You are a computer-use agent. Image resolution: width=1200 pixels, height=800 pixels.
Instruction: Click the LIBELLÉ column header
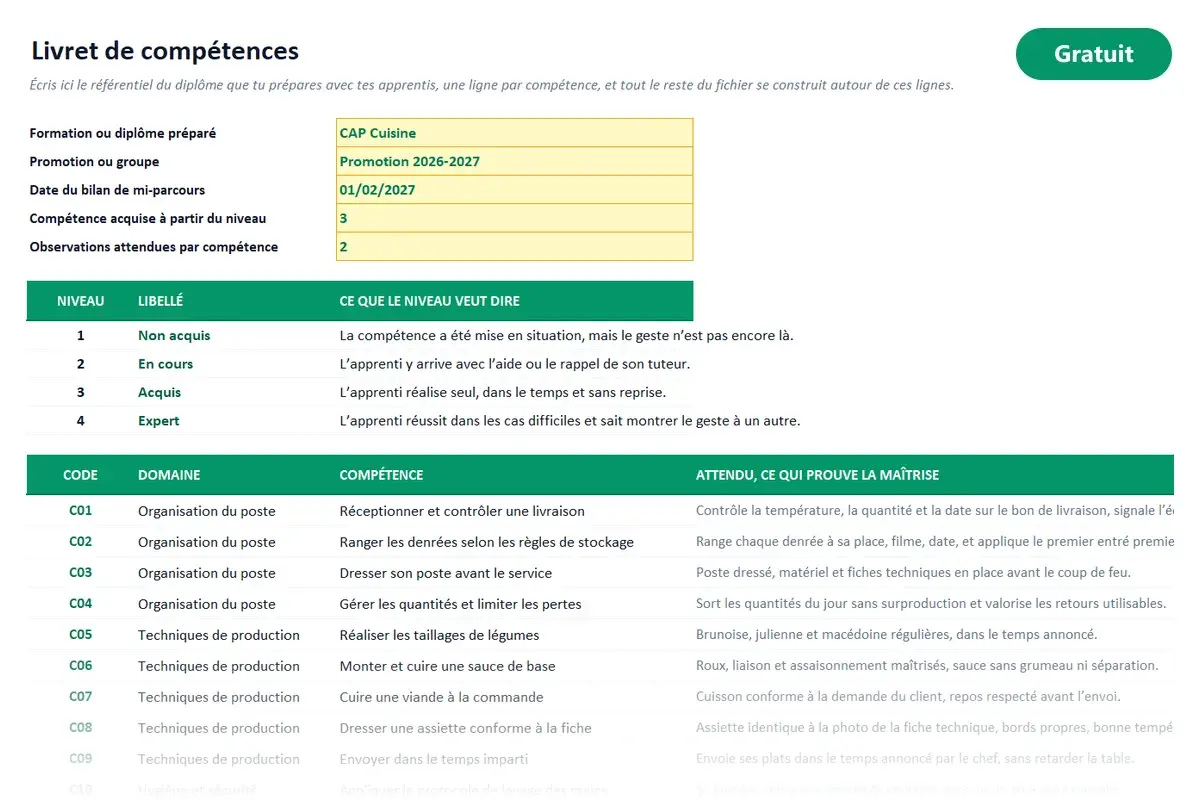[160, 301]
